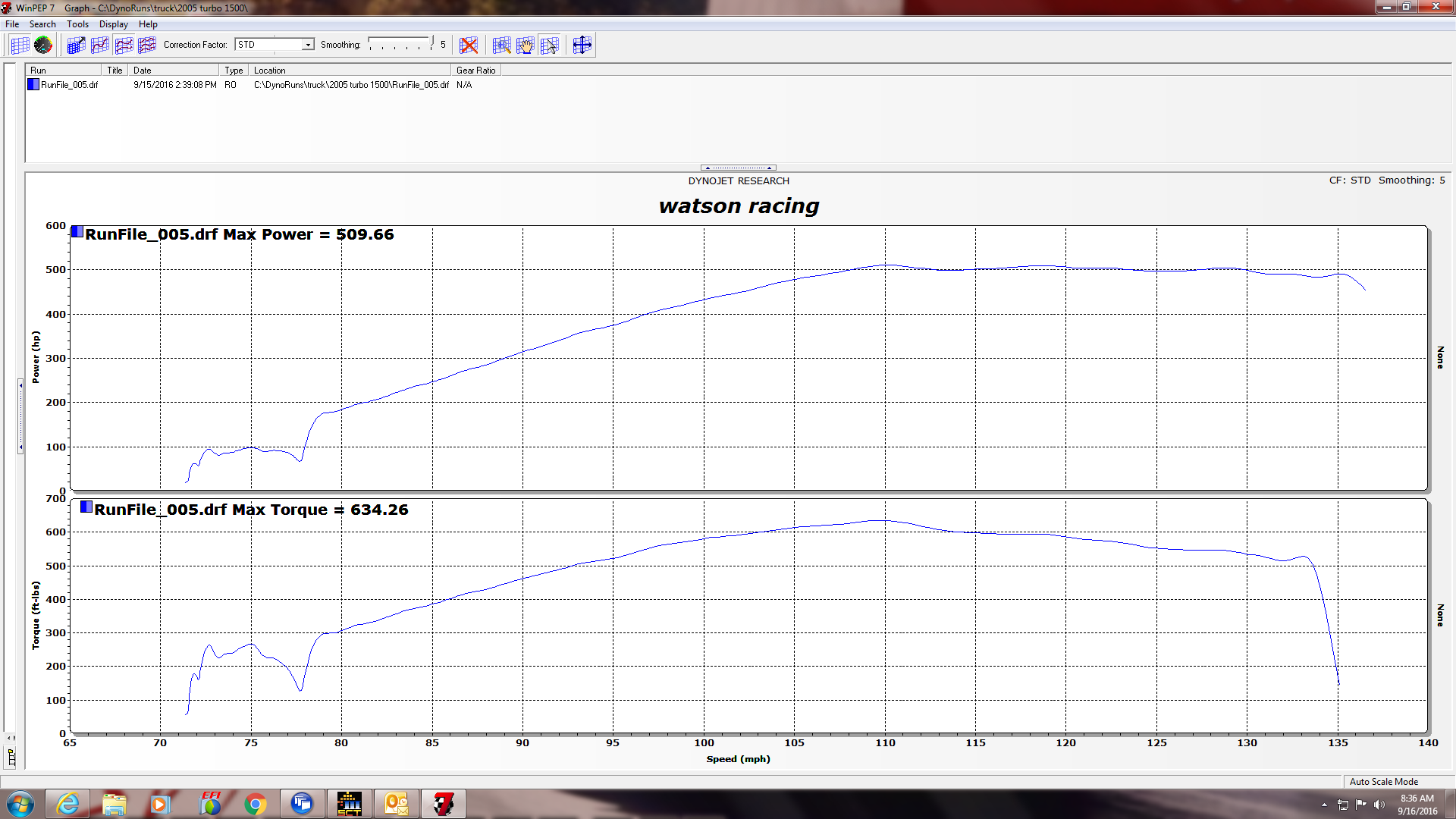Open the Display menu
The height and width of the screenshot is (819, 1456).
(x=114, y=24)
